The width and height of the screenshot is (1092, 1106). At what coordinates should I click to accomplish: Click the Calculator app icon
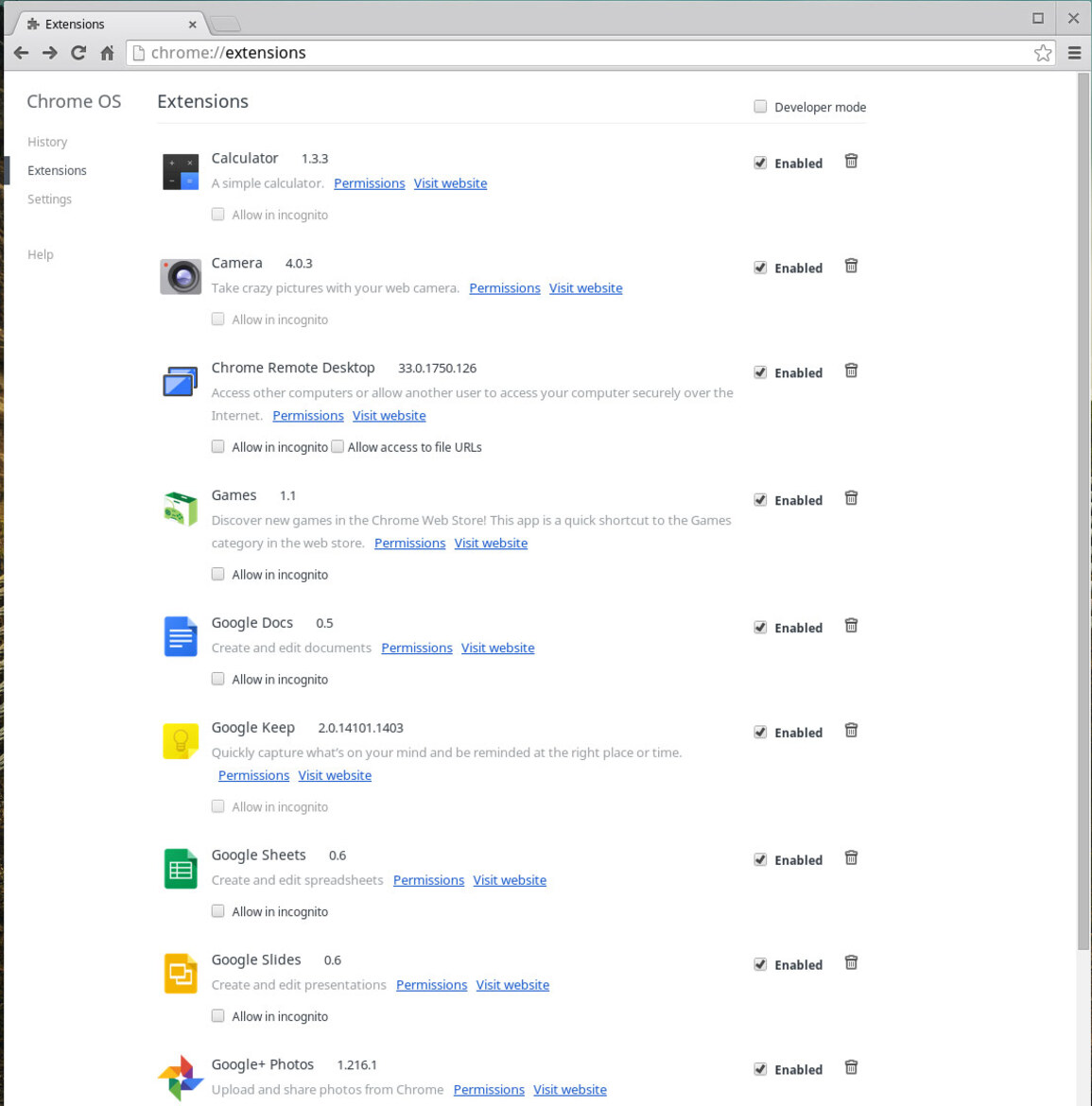tap(181, 172)
